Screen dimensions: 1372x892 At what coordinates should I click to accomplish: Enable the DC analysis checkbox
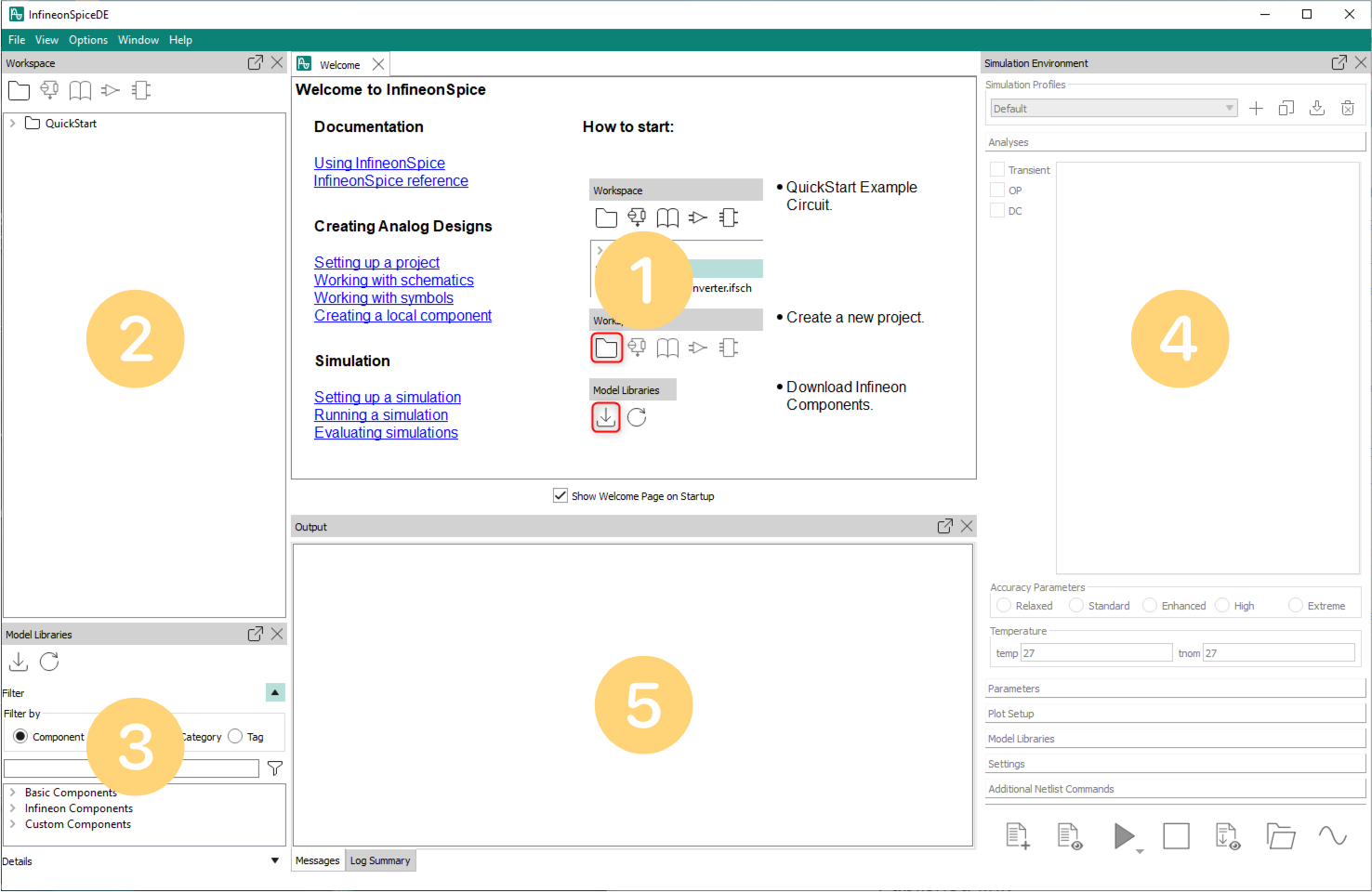point(997,211)
